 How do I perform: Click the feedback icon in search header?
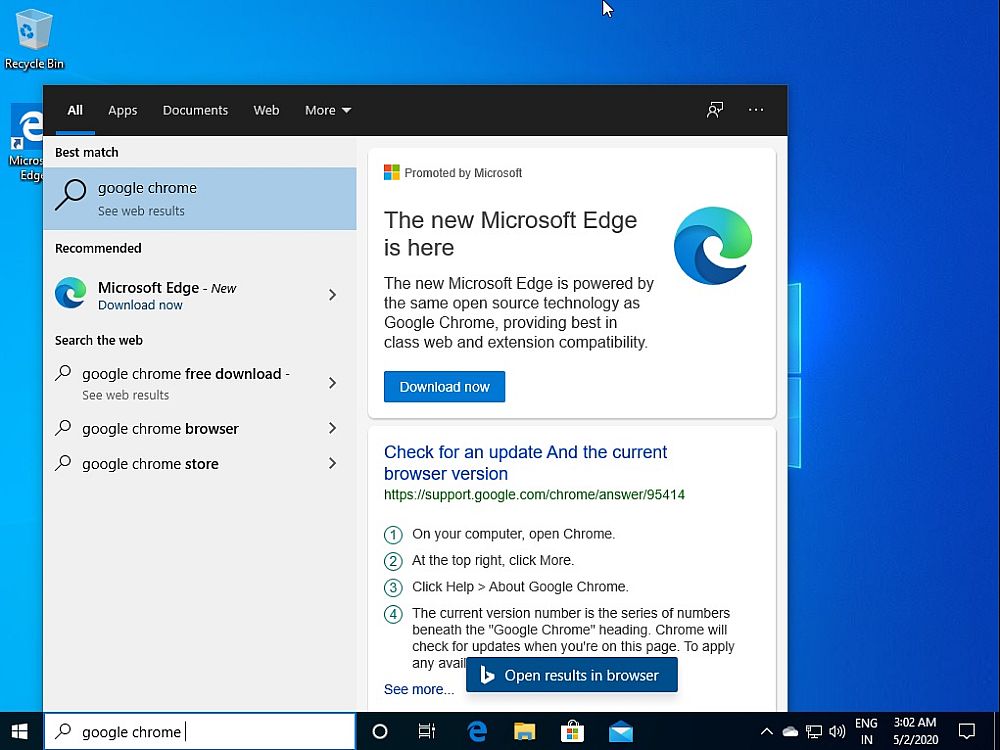tap(715, 110)
